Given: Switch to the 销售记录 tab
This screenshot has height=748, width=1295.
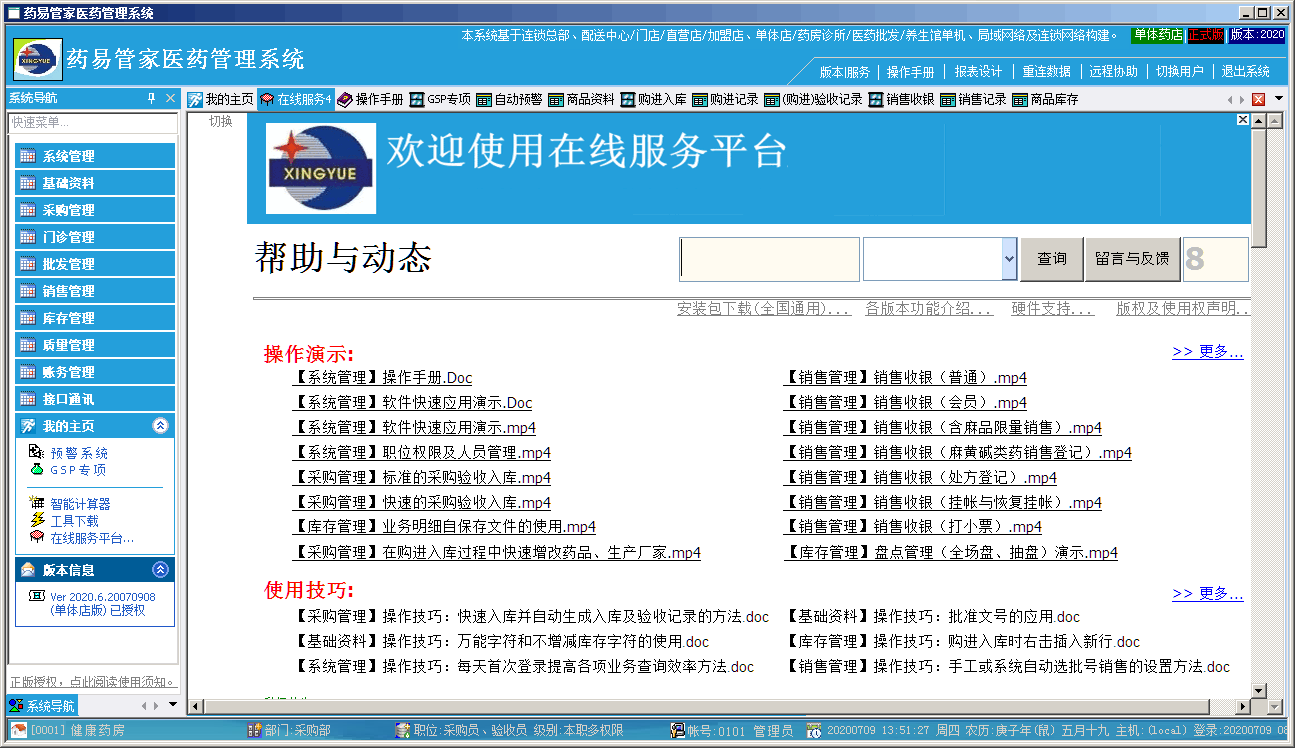Looking at the screenshot, I should click(x=973, y=99).
